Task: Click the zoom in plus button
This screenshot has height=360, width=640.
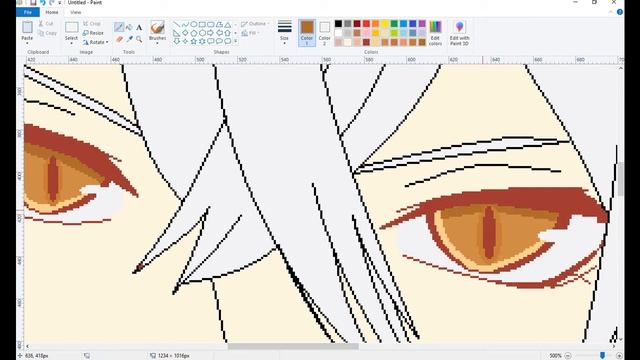Action: [619, 356]
